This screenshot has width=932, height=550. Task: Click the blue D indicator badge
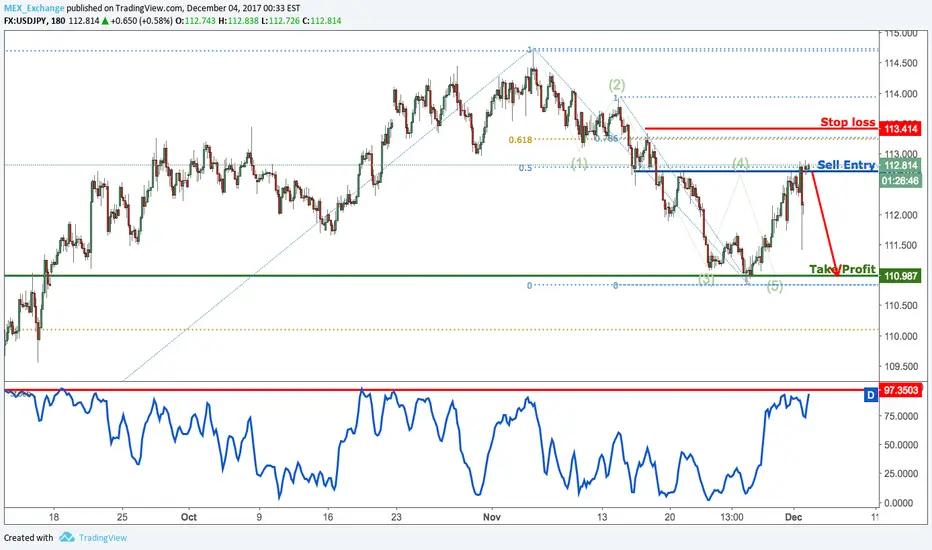point(870,394)
